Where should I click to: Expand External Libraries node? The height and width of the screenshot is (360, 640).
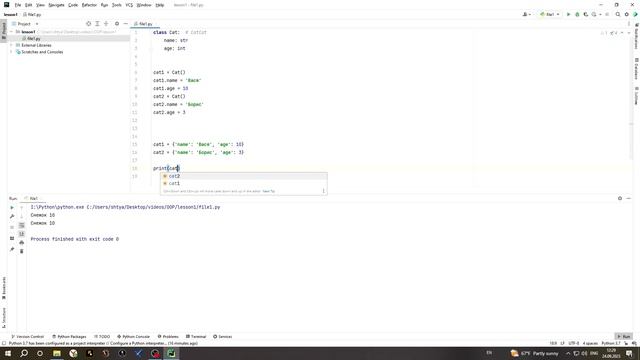[11, 45]
